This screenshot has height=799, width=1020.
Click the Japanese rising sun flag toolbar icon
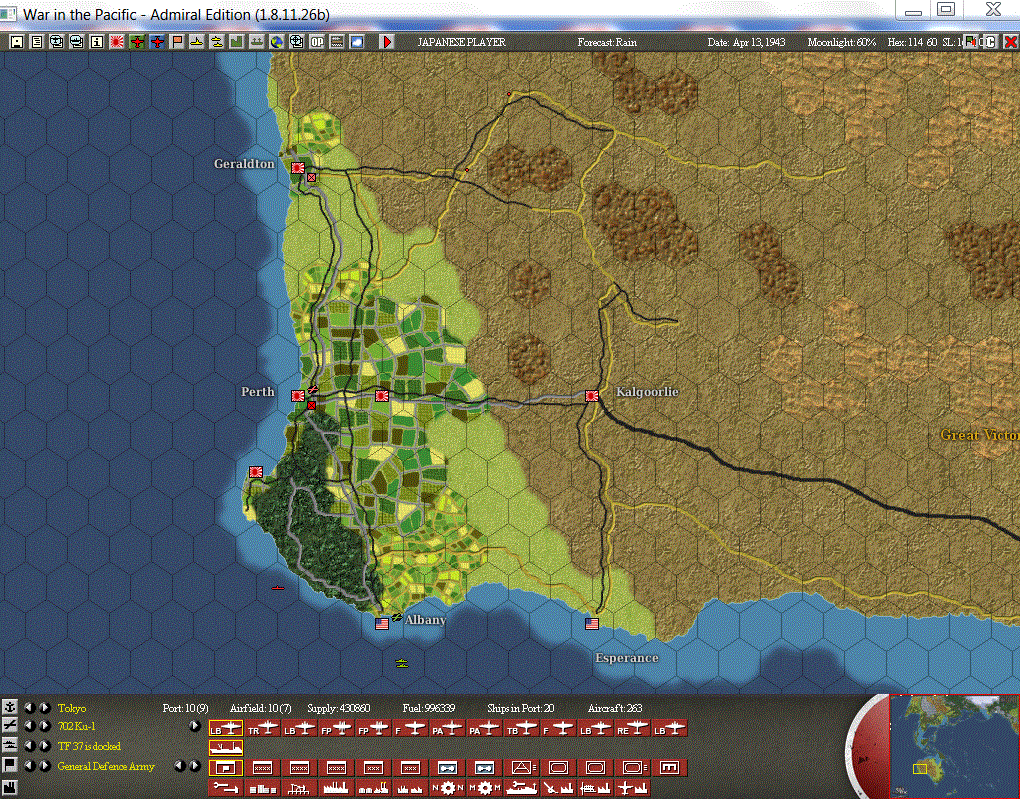[x=117, y=42]
